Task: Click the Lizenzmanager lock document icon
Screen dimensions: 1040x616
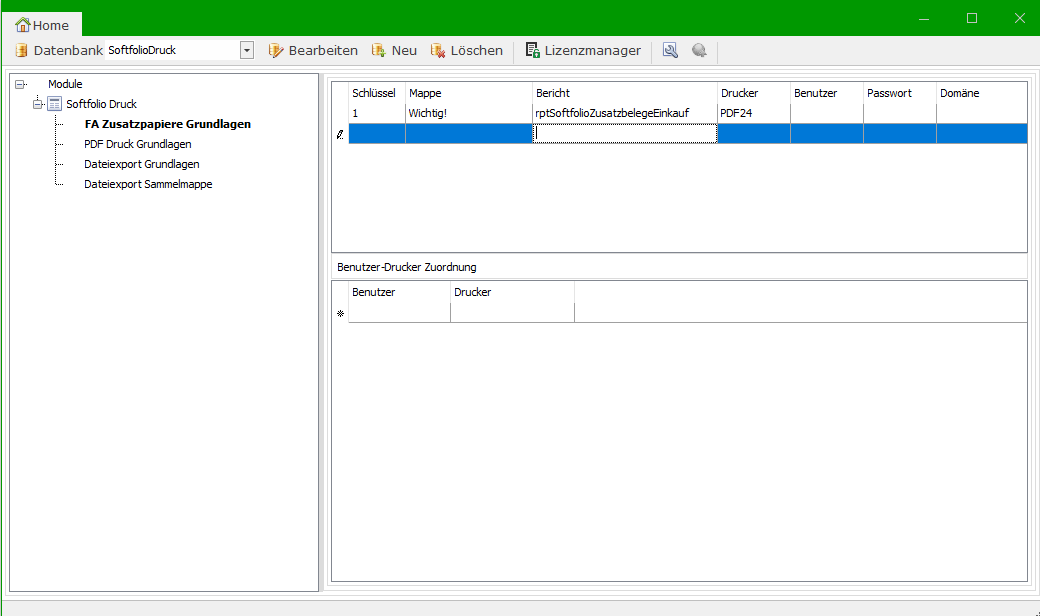Action: coord(532,50)
